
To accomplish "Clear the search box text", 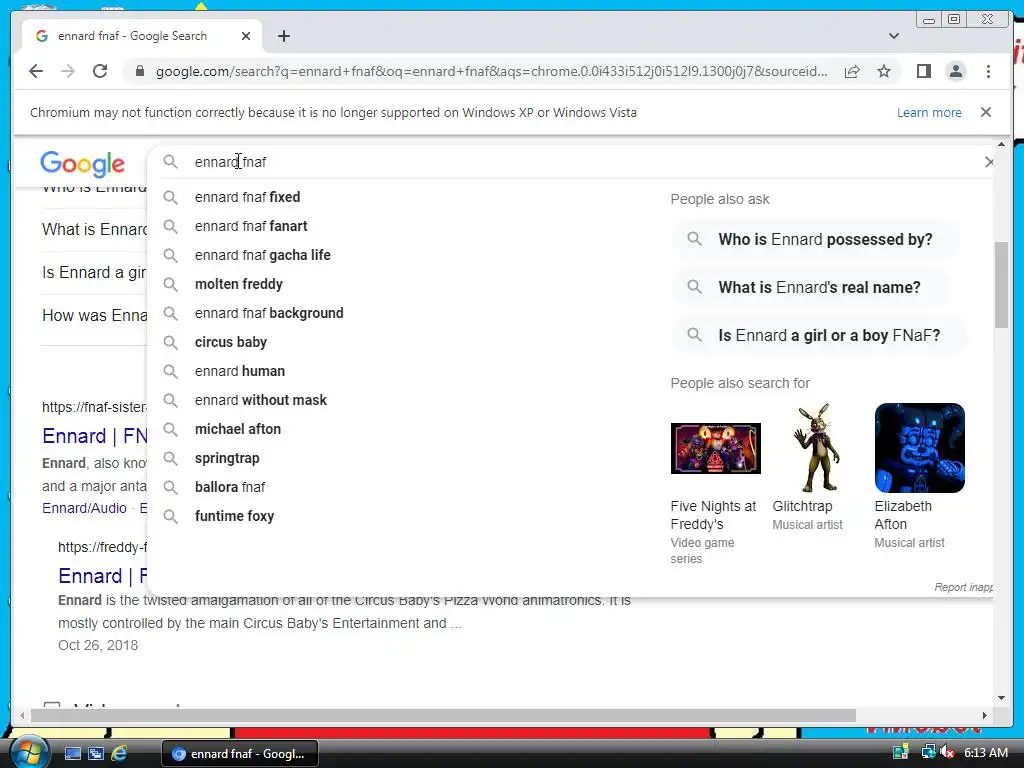I will point(989,162).
